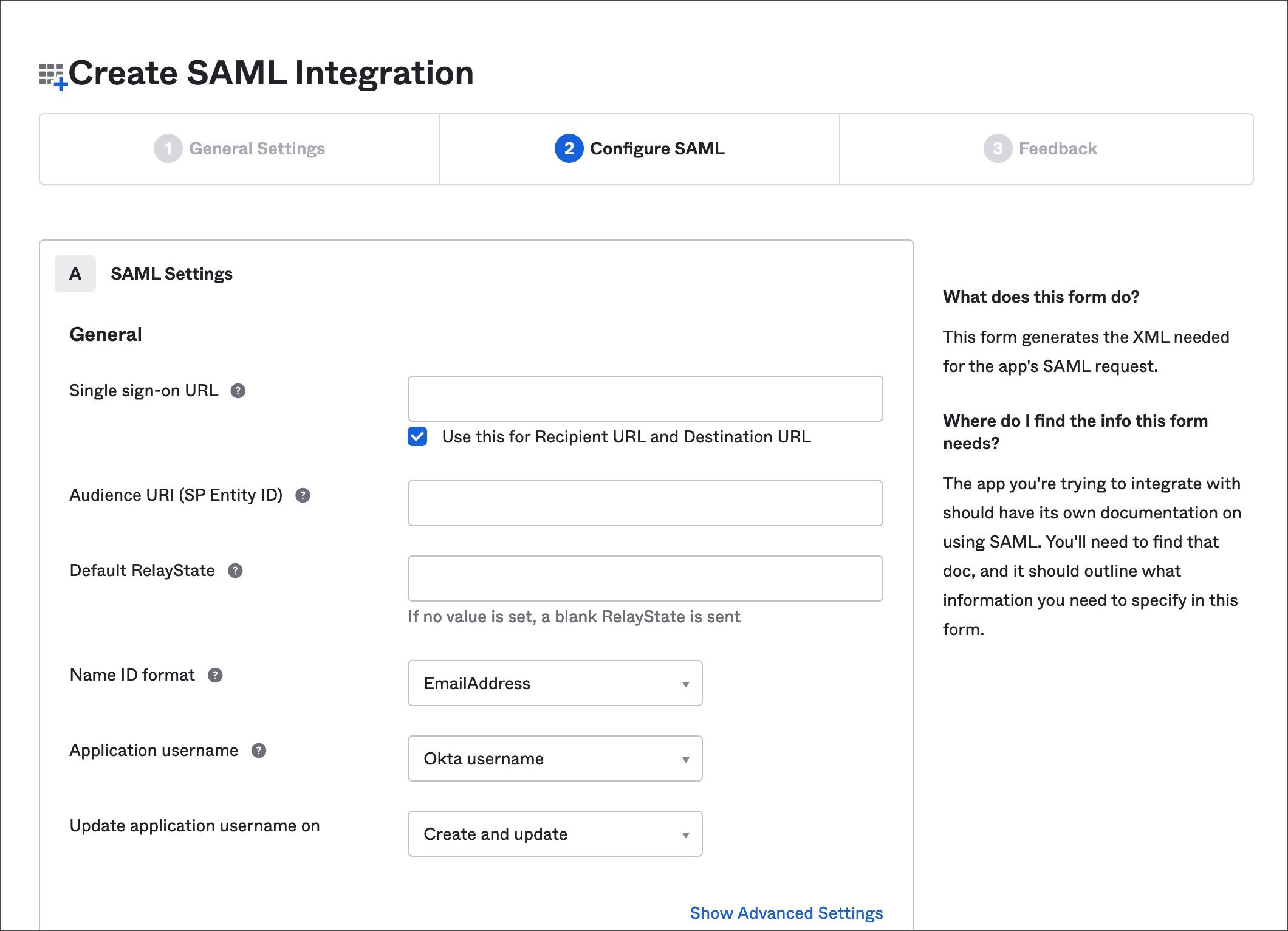Click the question mark beside Name ID format
The image size is (1288, 931).
215,675
